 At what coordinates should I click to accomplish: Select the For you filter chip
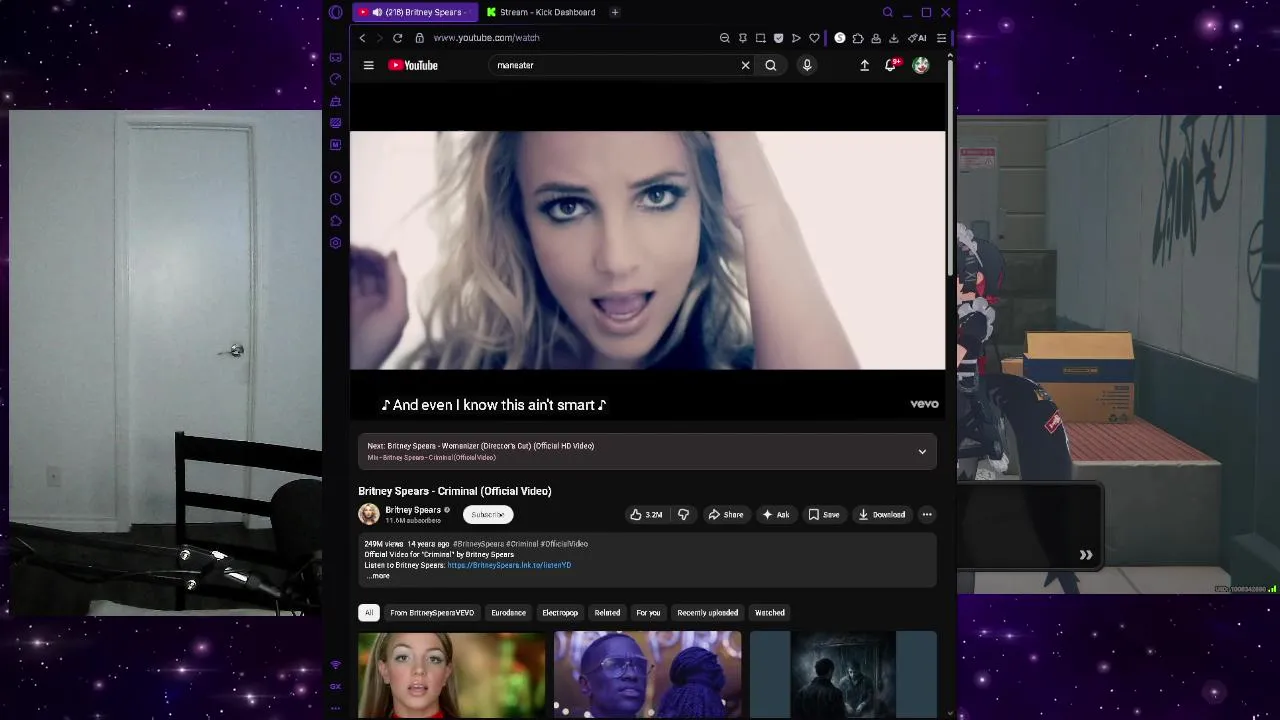point(648,613)
